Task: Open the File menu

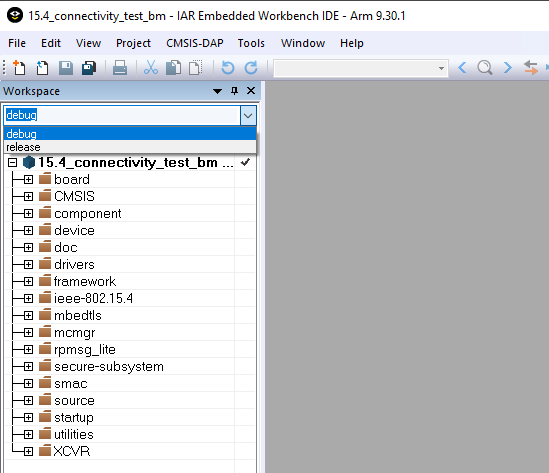Action: [17, 43]
